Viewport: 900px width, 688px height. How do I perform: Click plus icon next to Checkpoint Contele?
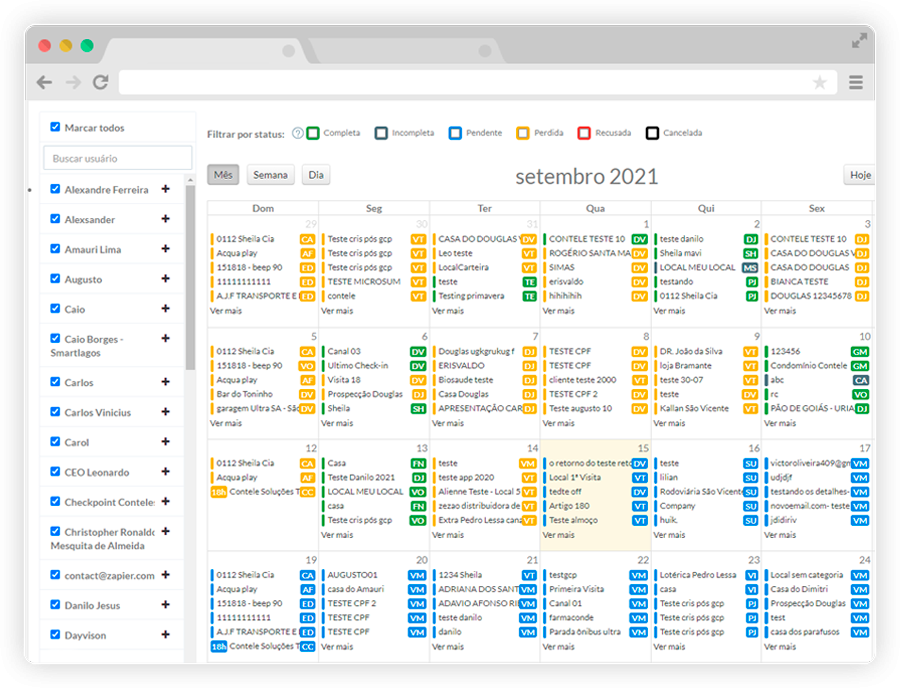click(165, 501)
